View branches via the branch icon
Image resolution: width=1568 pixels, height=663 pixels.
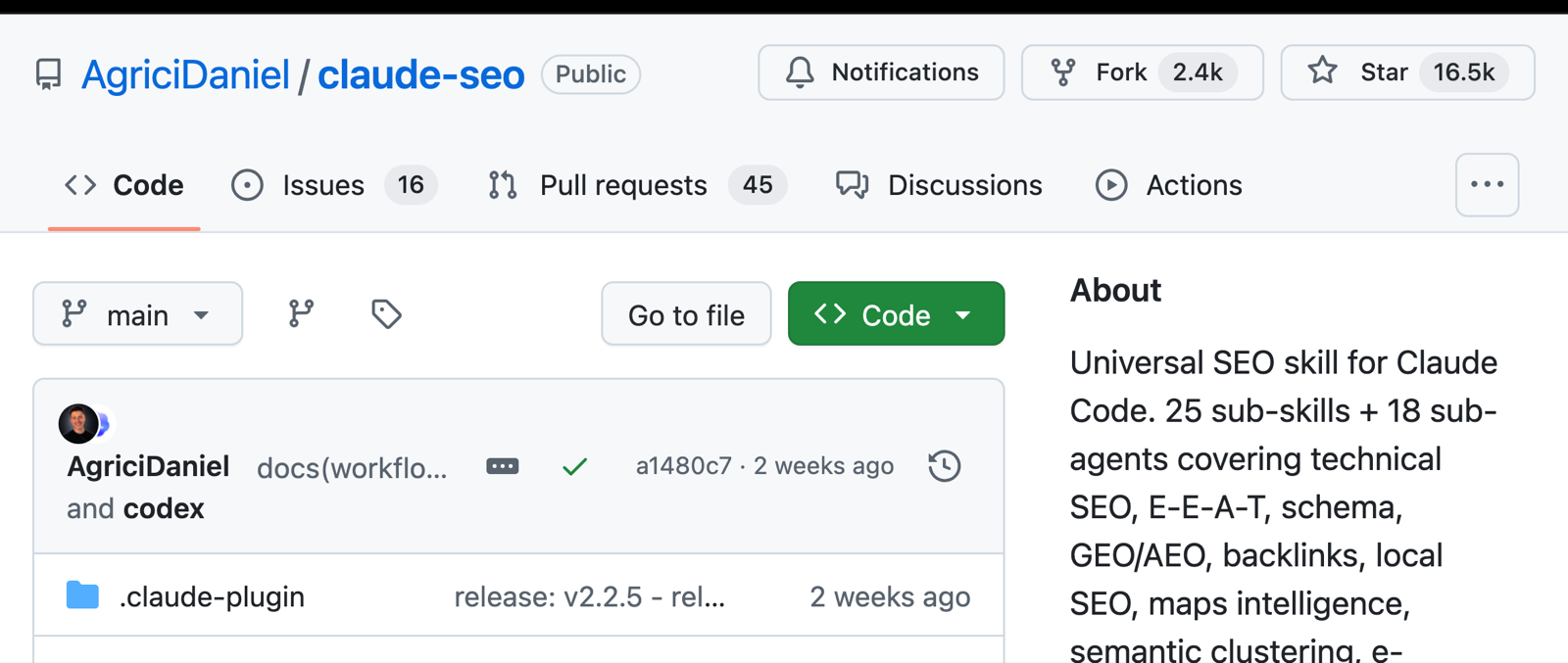pyautogui.click(x=301, y=314)
